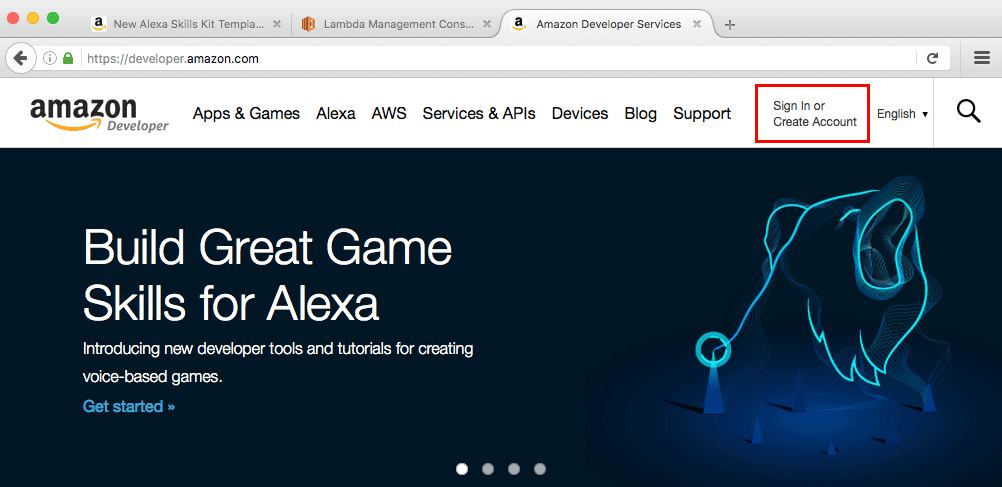
Task: Open the Apps & Games menu
Action: point(246,114)
